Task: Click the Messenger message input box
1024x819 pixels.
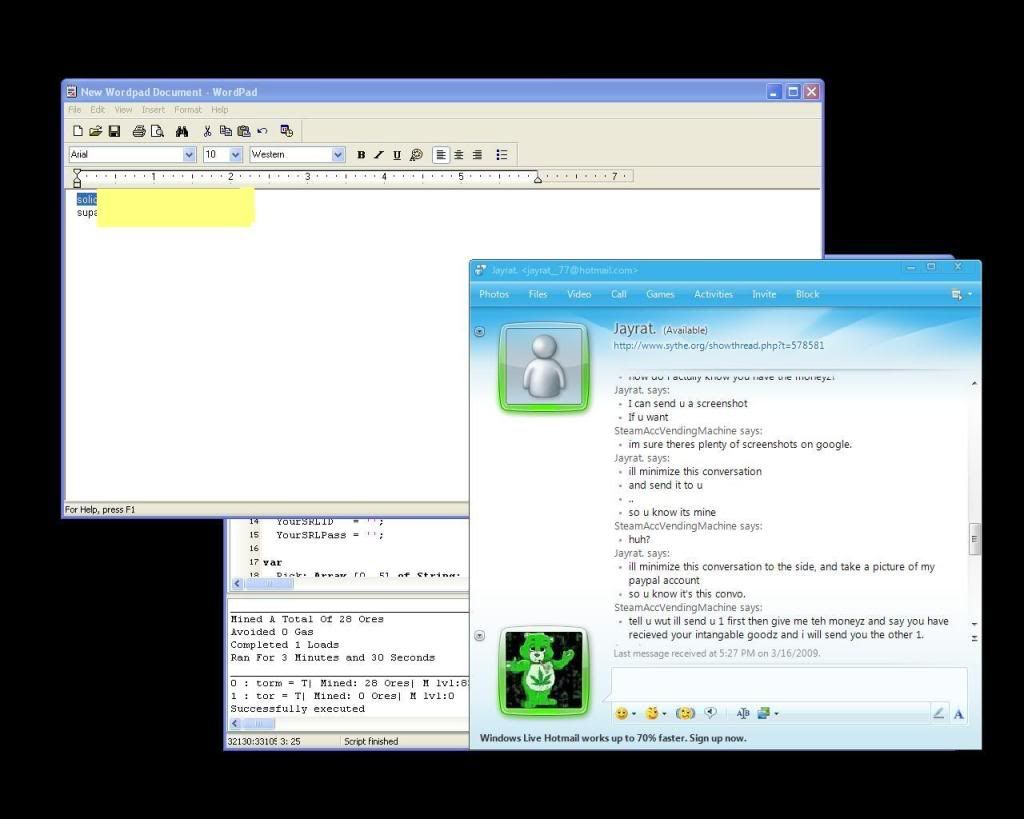Action: coord(788,684)
